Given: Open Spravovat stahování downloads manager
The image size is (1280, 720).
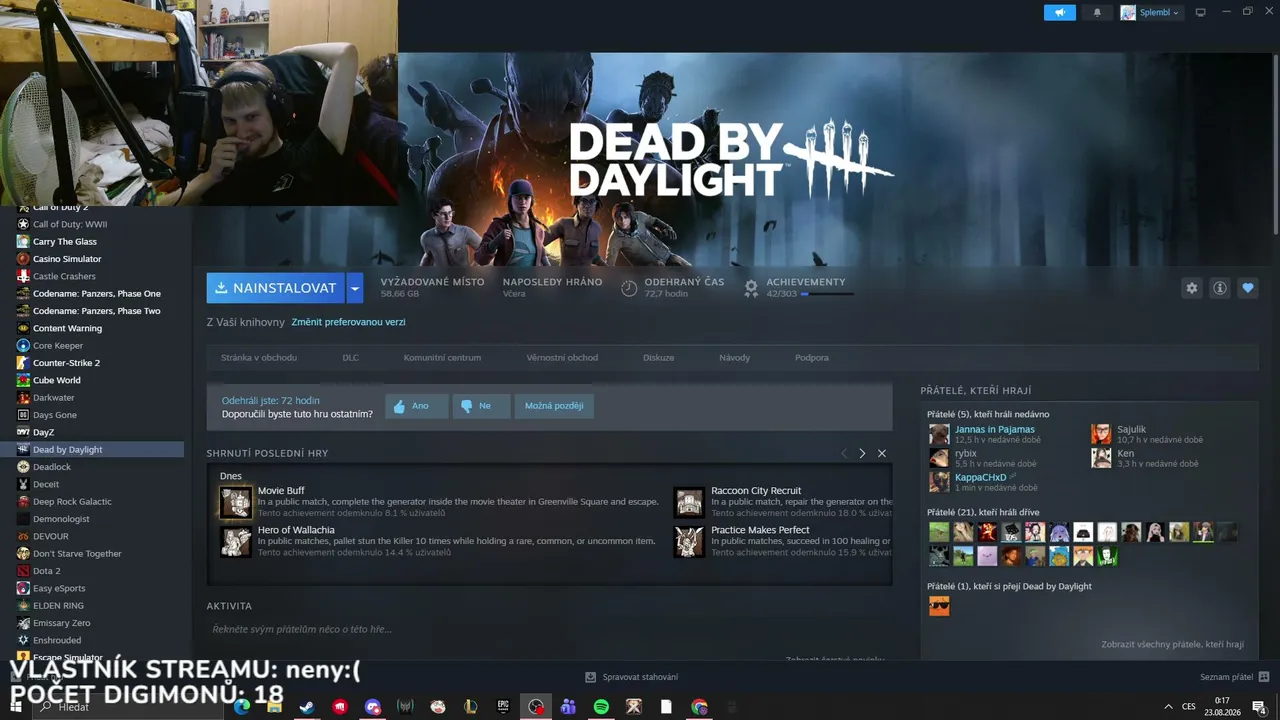Looking at the screenshot, I should point(631,677).
